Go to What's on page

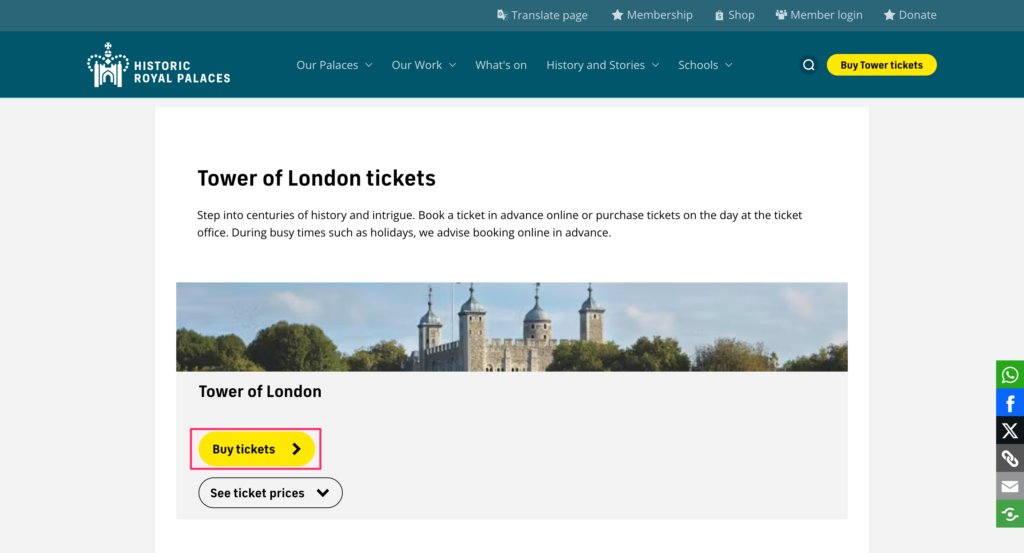(501, 65)
